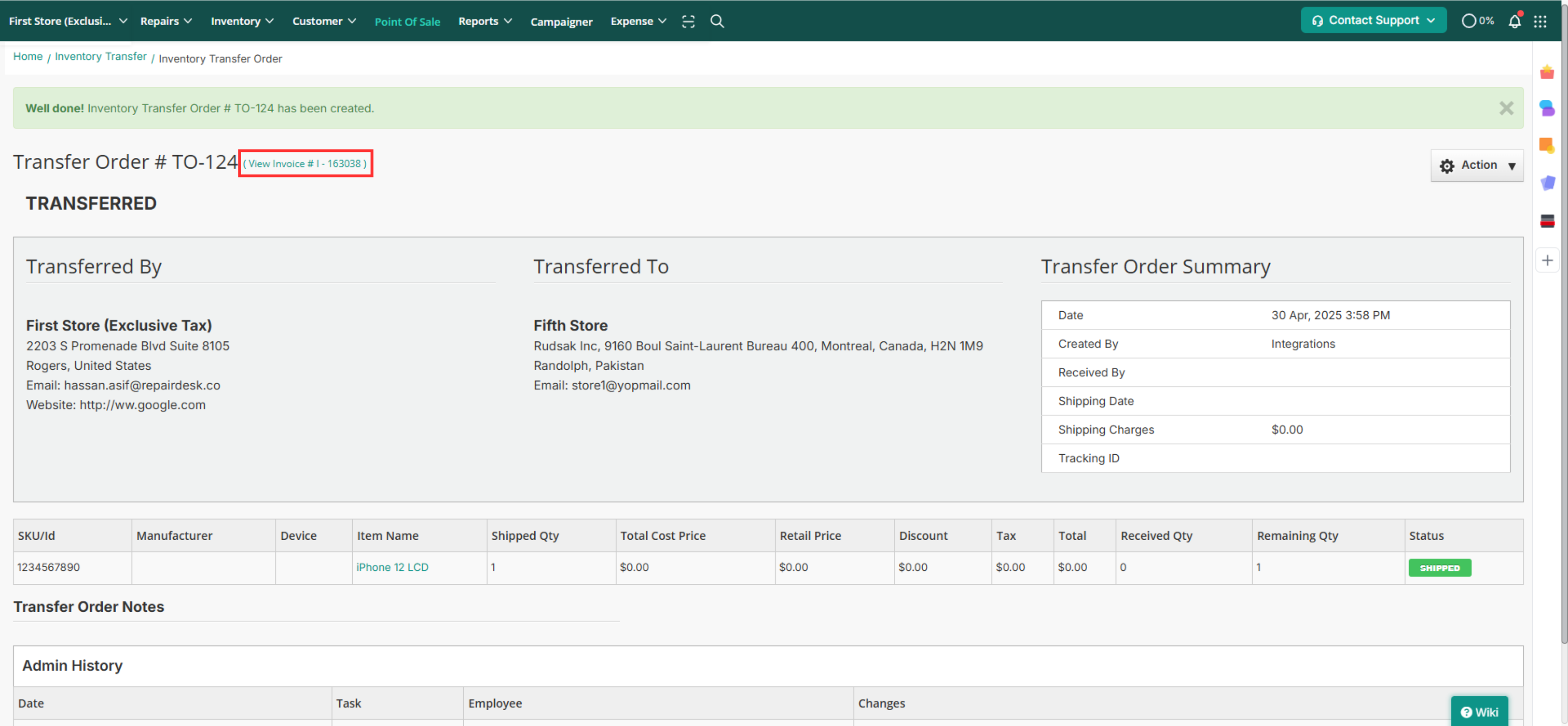Select the hassan.asif@repairdesk.co email text
1568x726 pixels.
(142, 385)
